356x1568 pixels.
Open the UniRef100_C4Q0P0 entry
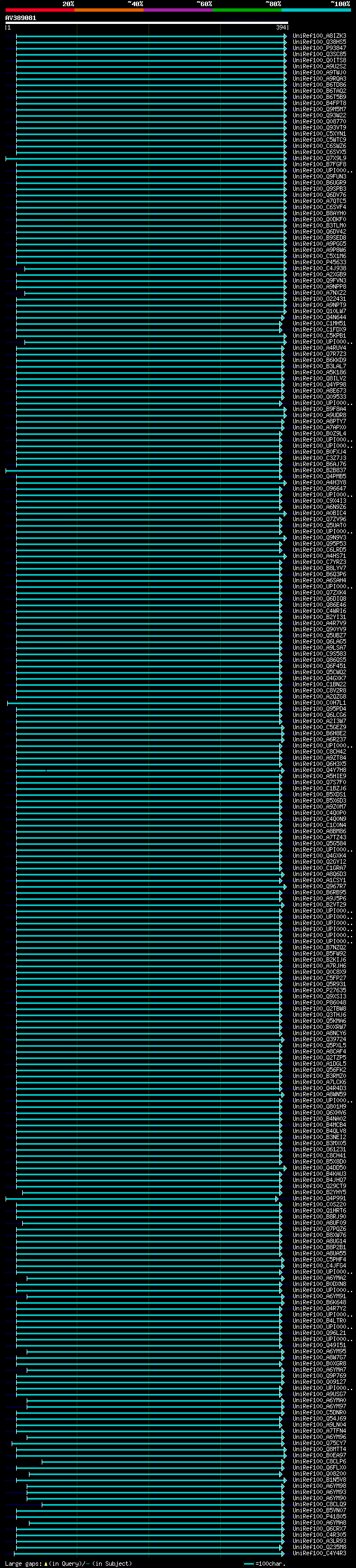click(x=319, y=813)
